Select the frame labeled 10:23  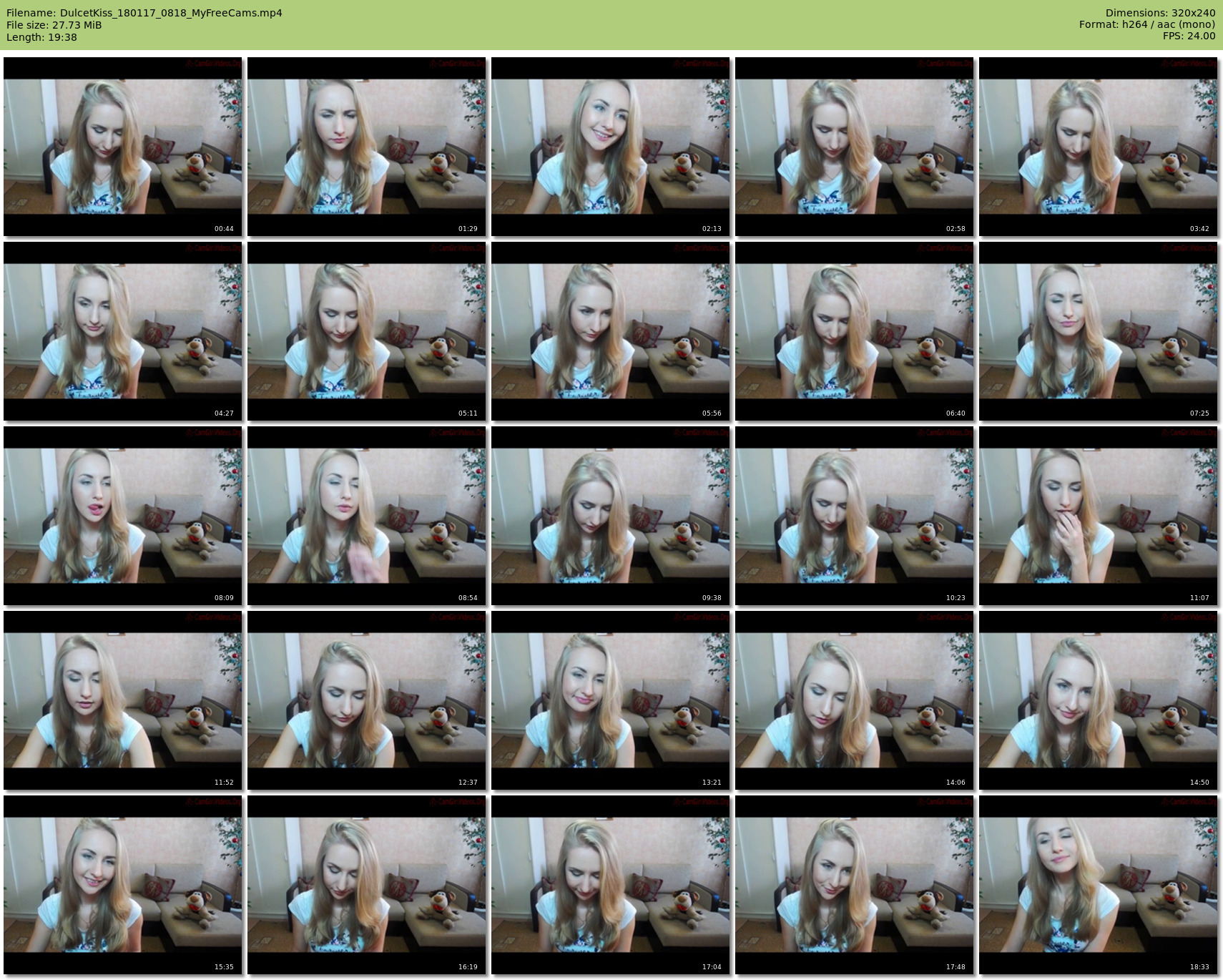[855, 516]
